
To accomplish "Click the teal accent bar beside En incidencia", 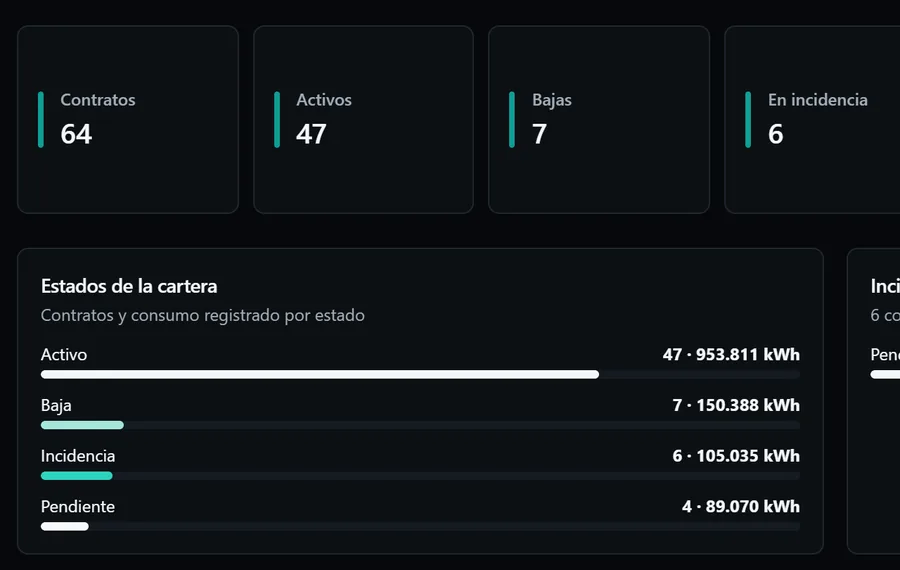I will click(748, 119).
